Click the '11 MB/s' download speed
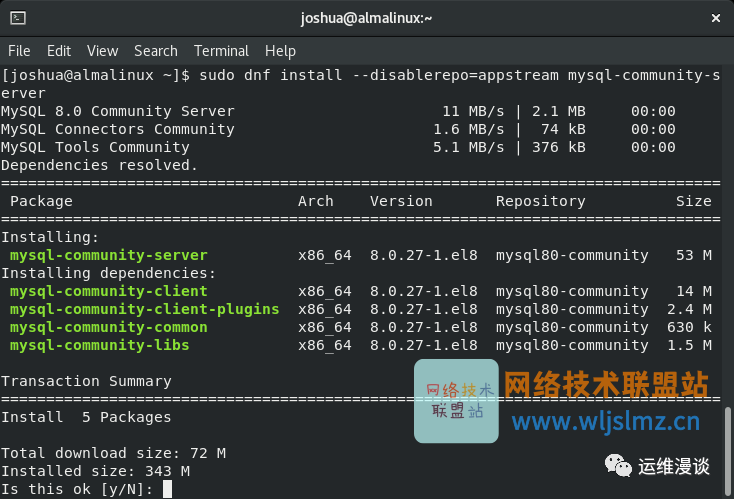The width and height of the screenshot is (734, 499). 473,111
